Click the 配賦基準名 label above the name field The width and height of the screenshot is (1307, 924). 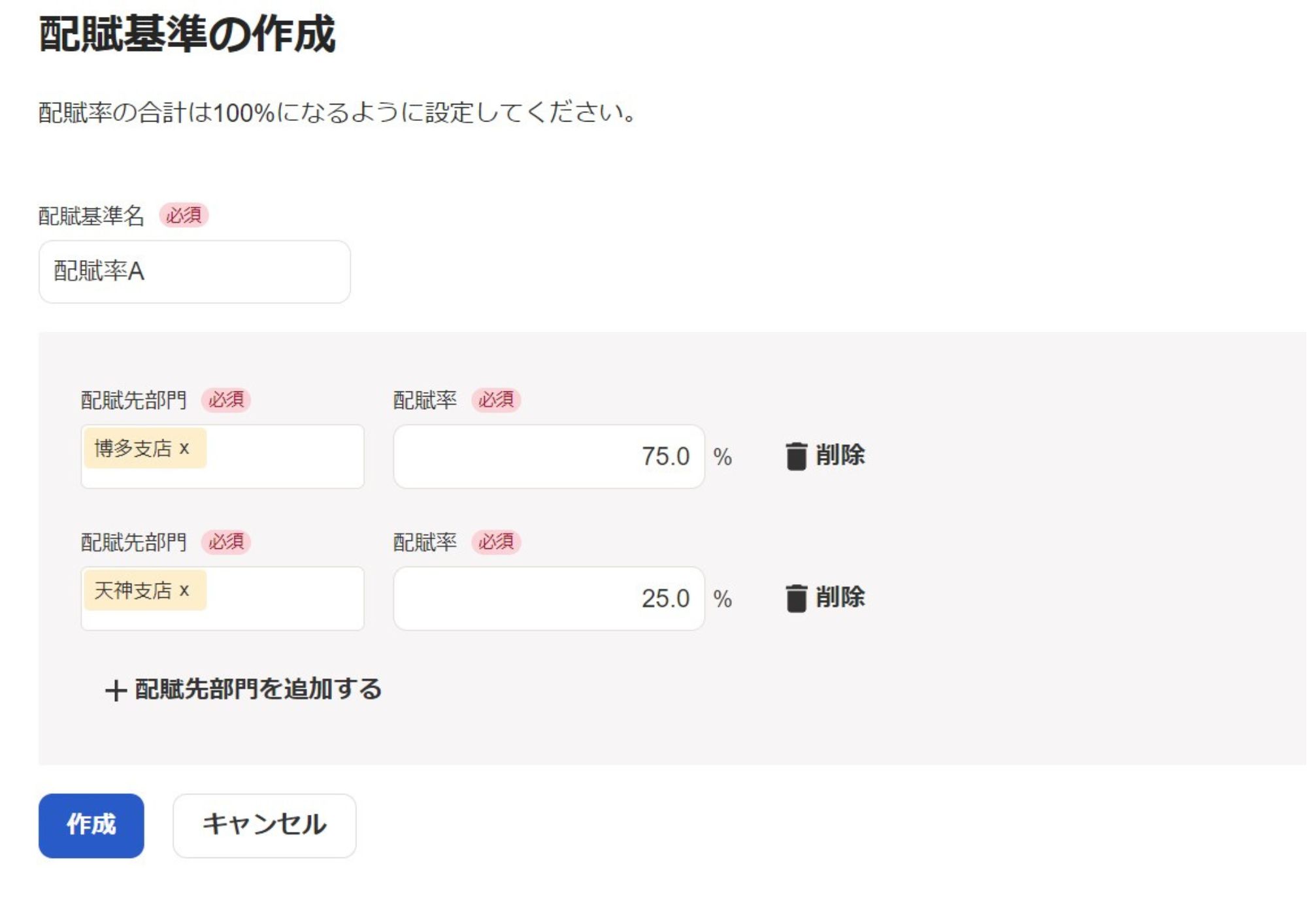point(91,216)
